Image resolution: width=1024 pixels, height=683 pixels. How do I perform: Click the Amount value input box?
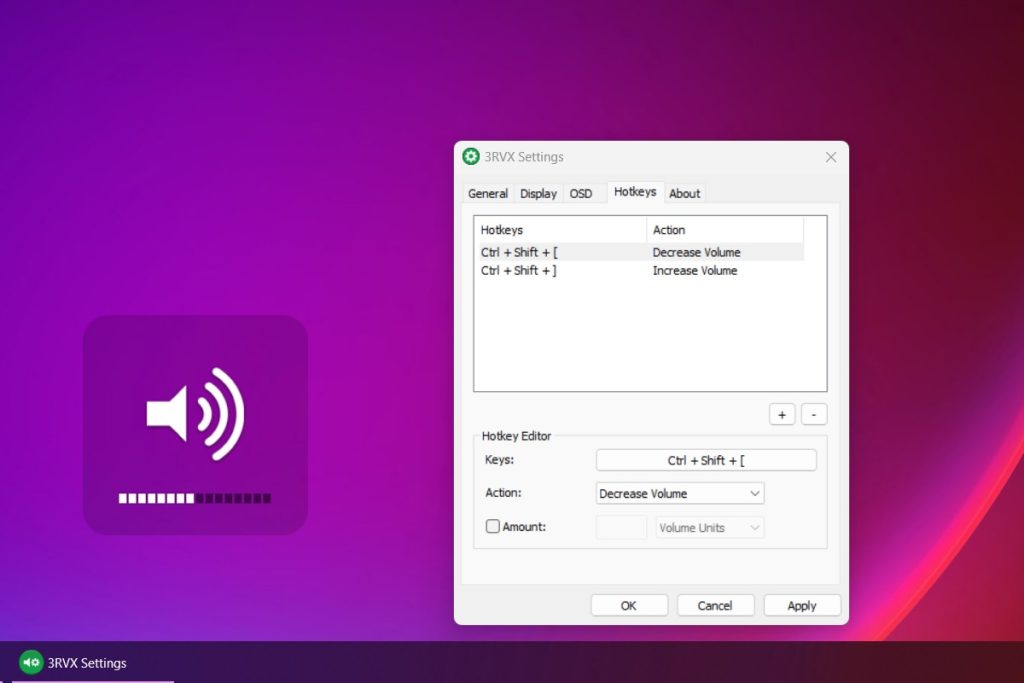621,527
